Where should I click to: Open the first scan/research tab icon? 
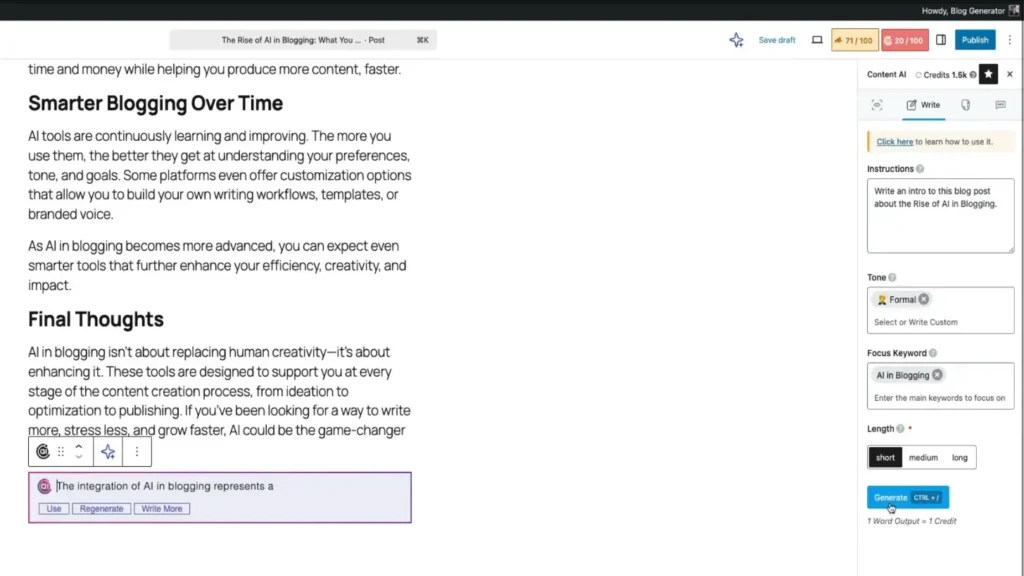(x=877, y=105)
